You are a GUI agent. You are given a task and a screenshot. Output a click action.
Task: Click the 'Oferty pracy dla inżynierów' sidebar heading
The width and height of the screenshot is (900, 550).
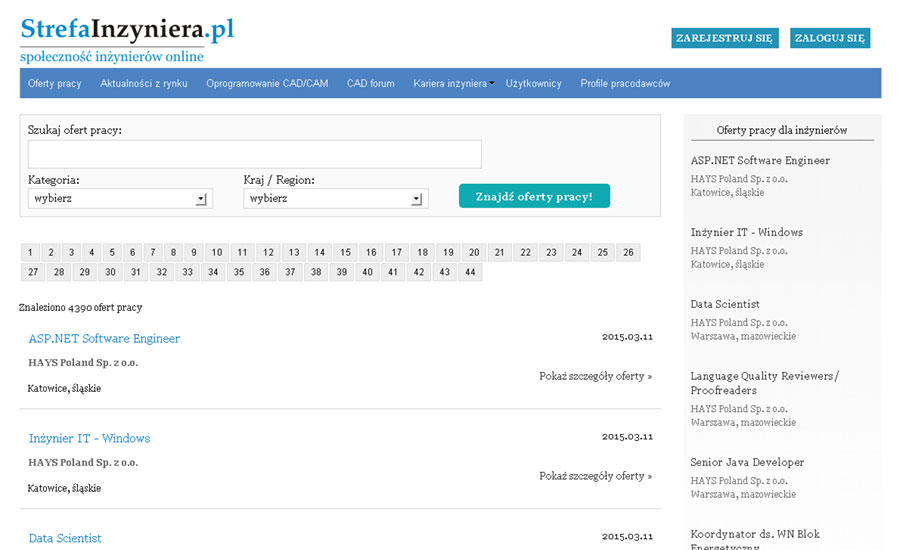click(782, 130)
